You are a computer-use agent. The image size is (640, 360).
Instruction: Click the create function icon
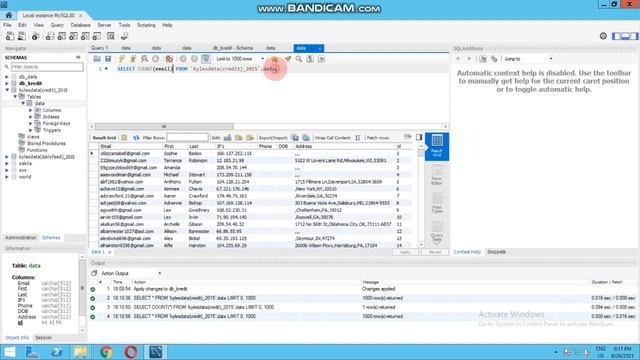tap(97, 36)
